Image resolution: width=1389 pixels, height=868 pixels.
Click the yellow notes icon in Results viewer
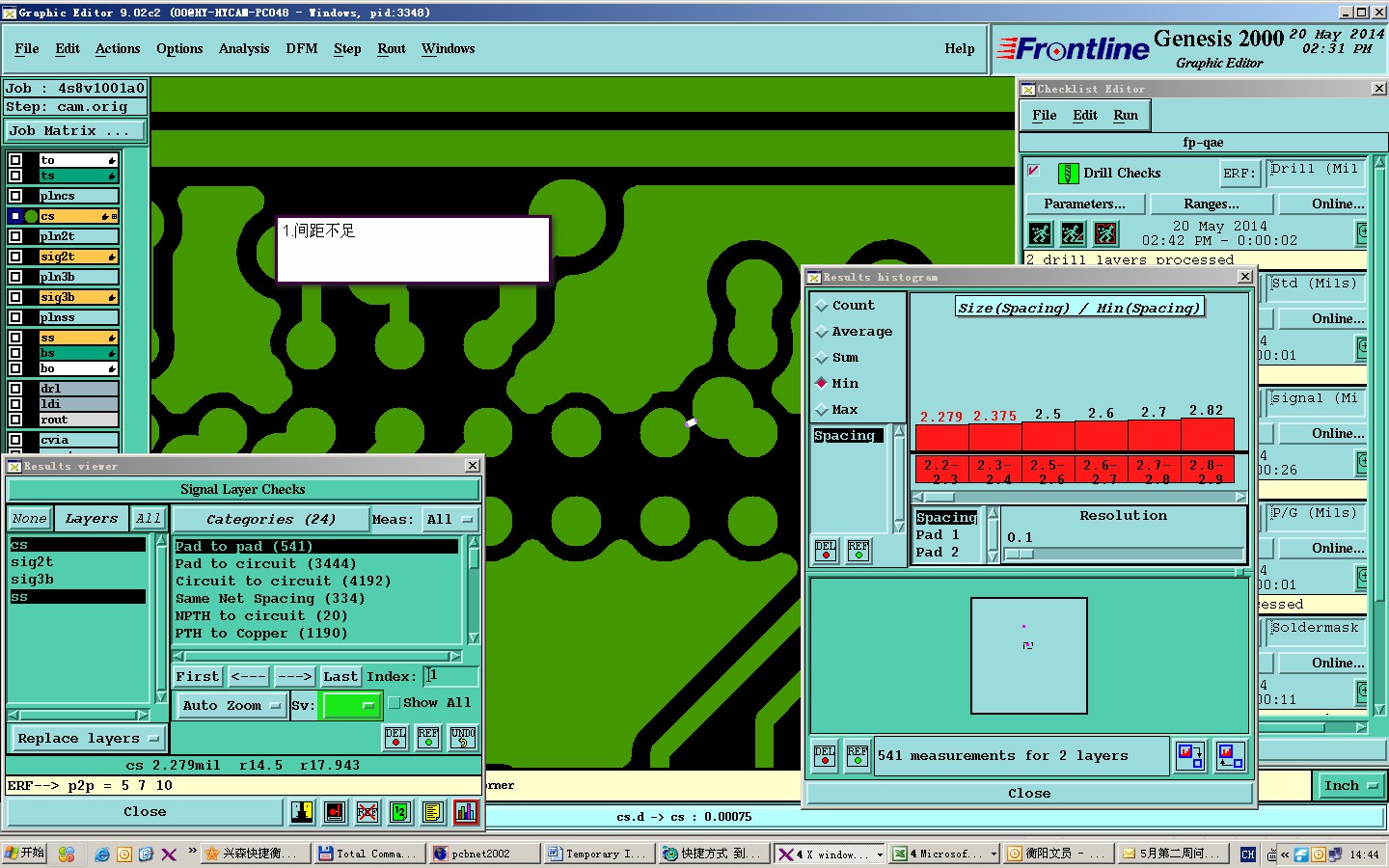[433, 812]
